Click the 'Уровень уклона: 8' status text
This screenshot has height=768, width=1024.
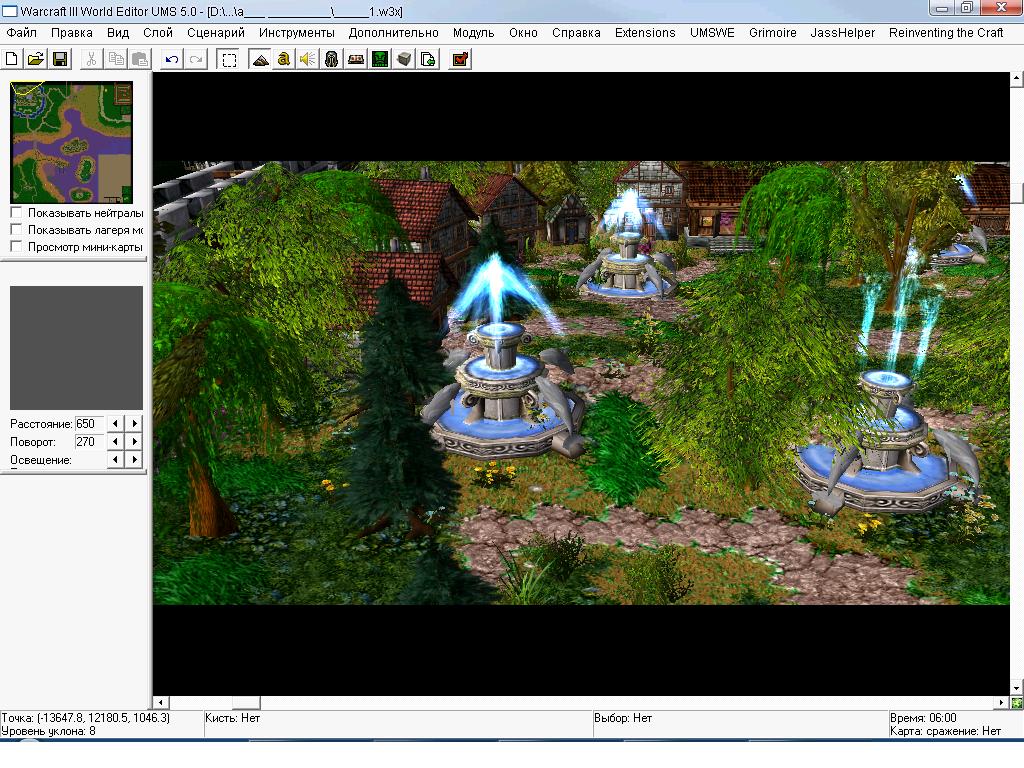(48, 731)
